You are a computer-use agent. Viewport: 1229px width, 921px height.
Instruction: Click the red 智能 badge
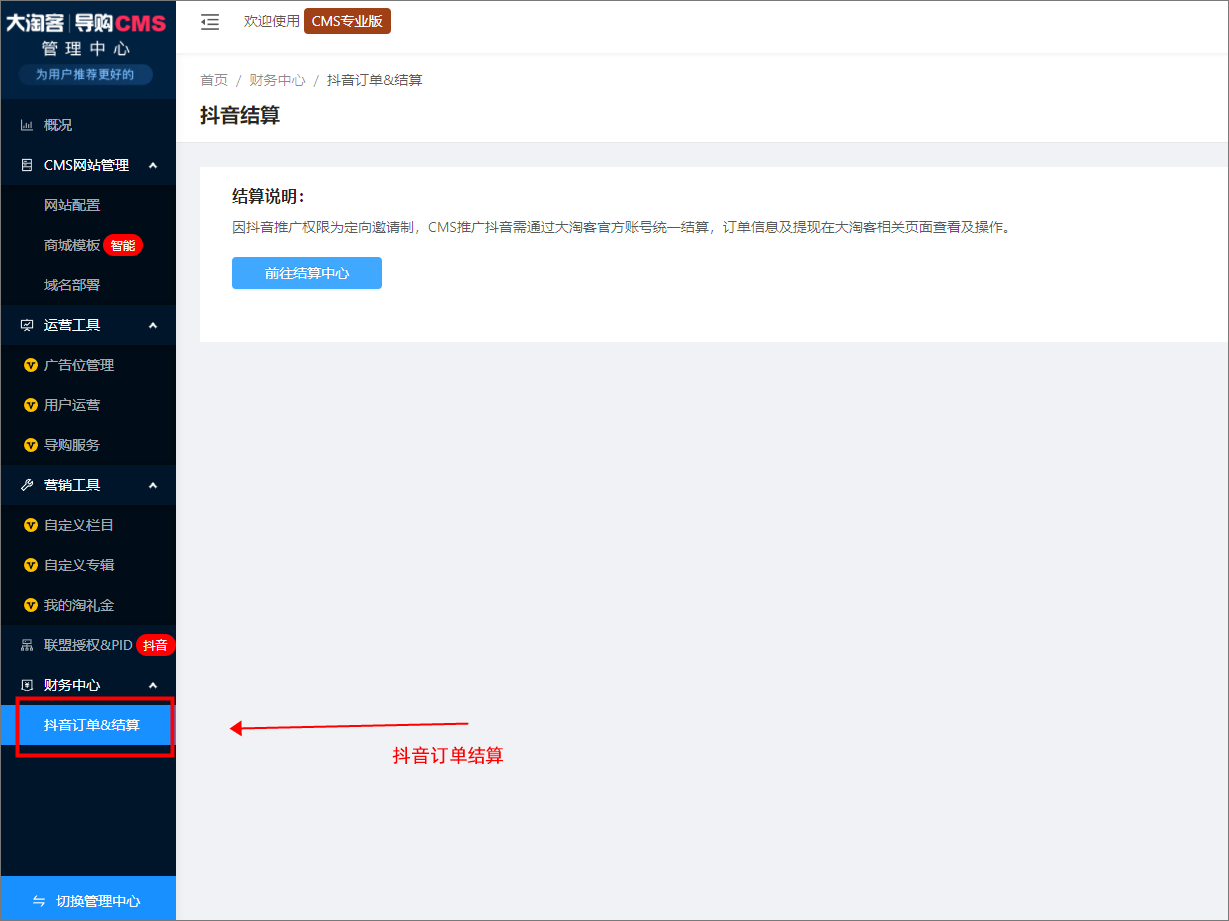click(x=123, y=245)
